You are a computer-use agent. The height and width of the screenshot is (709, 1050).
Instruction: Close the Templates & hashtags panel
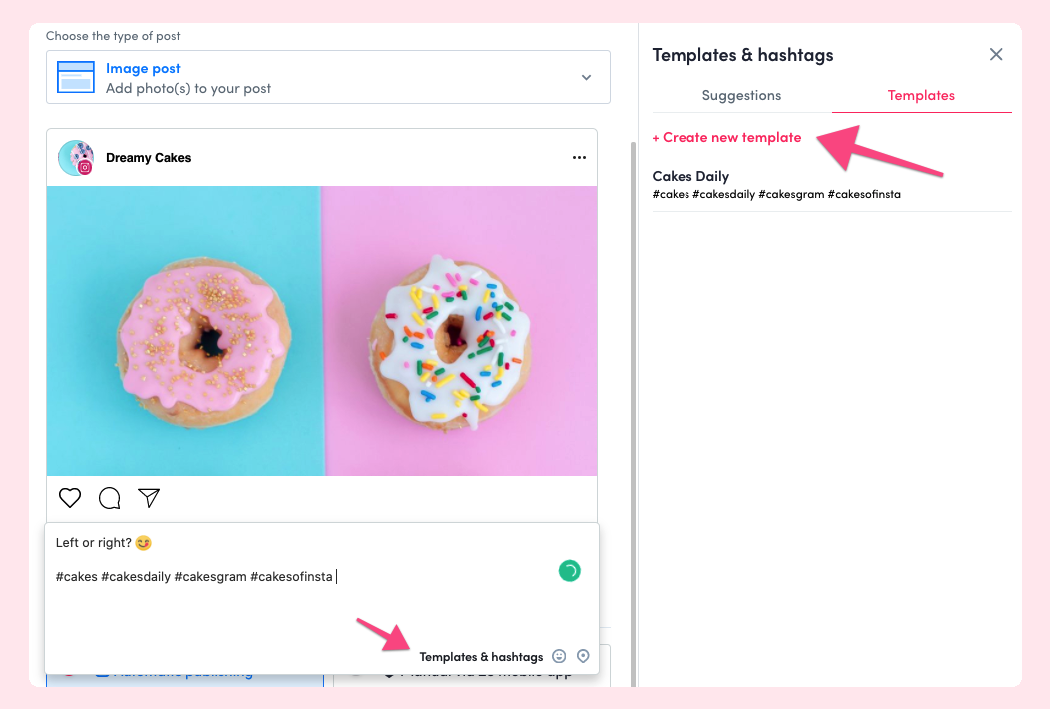(x=996, y=54)
